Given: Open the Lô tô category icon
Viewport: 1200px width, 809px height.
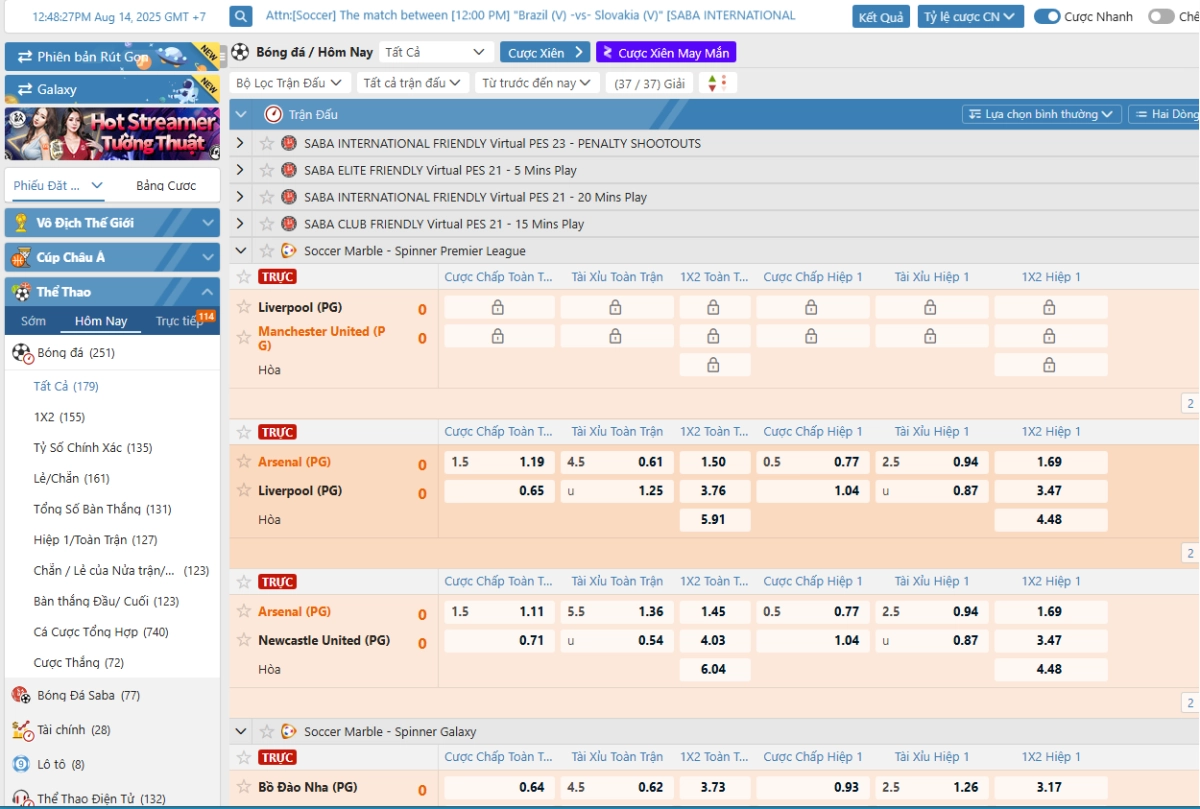Looking at the screenshot, I should [x=21, y=764].
